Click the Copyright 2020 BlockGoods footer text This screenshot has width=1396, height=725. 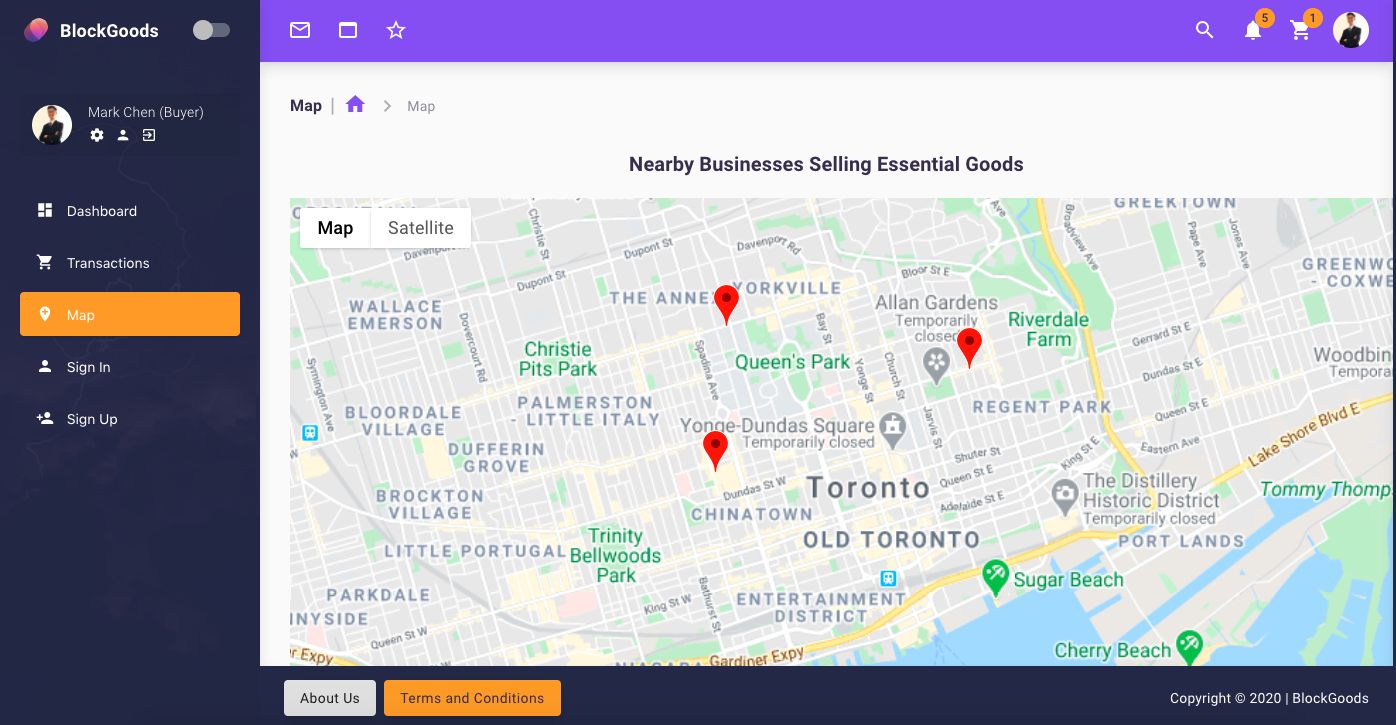(x=1269, y=698)
